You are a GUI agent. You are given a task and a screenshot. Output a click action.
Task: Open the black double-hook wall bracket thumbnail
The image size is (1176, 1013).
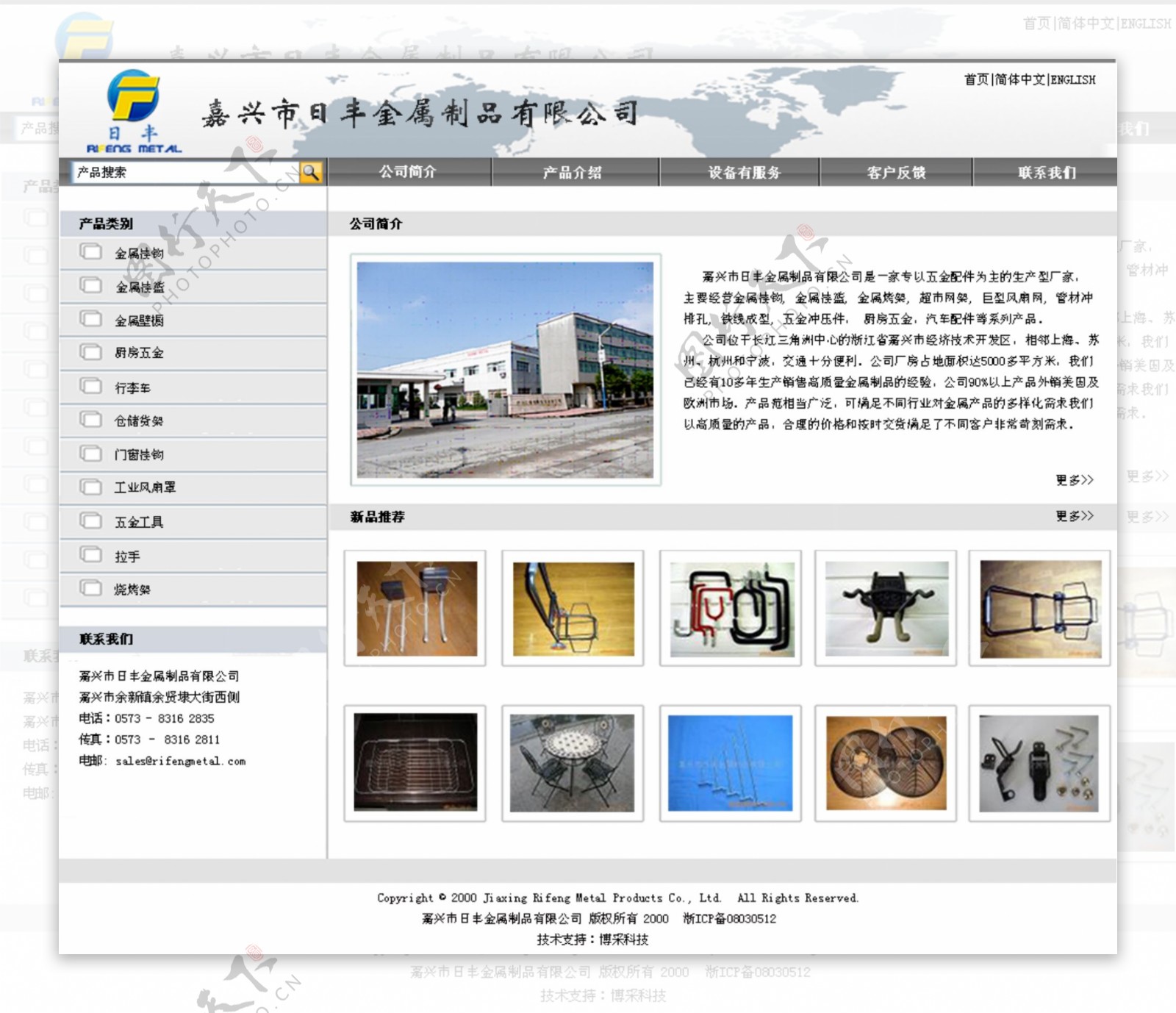[x=886, y=609]
